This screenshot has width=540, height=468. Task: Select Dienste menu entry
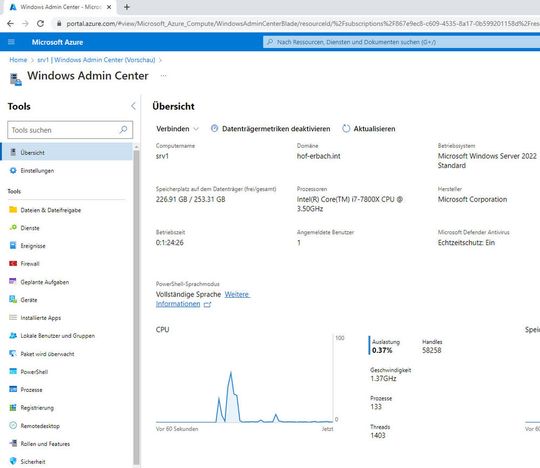coord(67,228)
